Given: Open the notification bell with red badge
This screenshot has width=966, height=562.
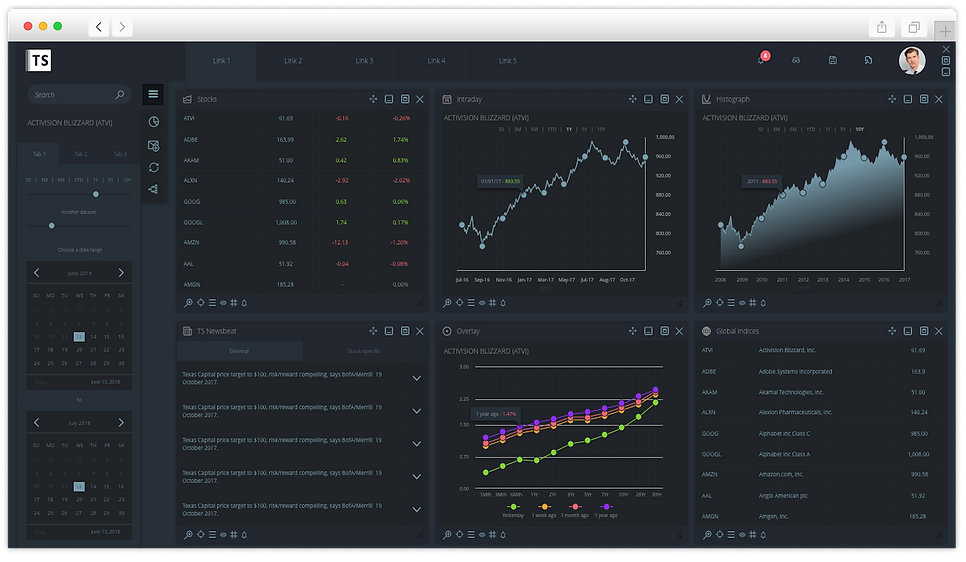Looking at the screenshot, I should point(763,59).
